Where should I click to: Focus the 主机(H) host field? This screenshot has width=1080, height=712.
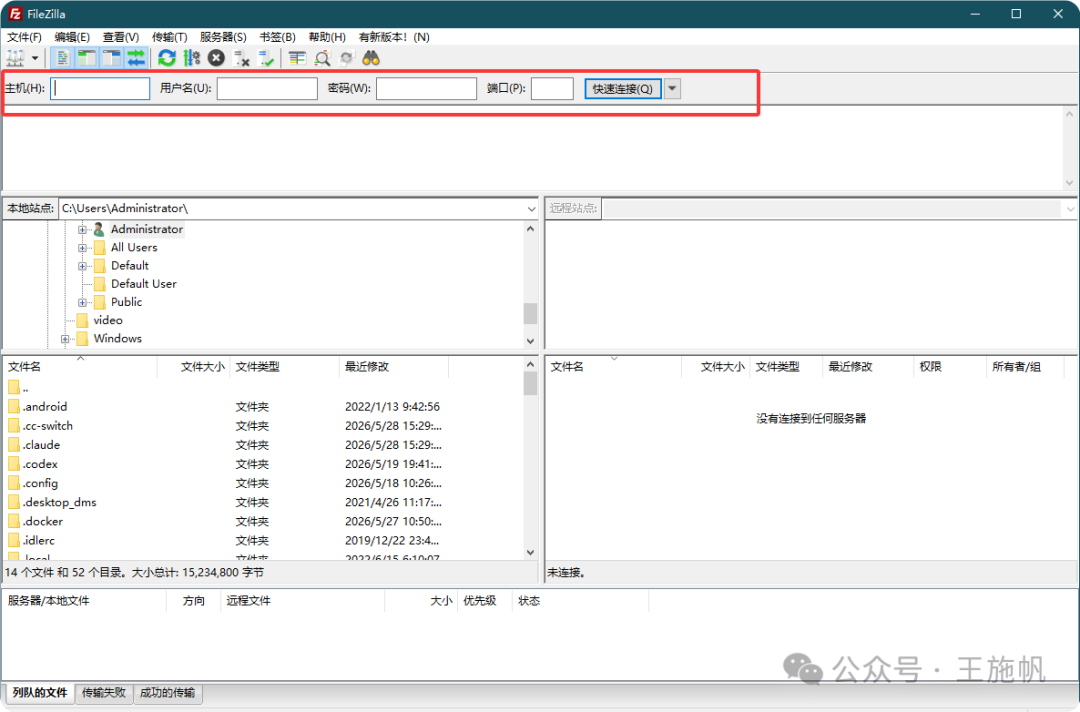[x=100, y=88]
